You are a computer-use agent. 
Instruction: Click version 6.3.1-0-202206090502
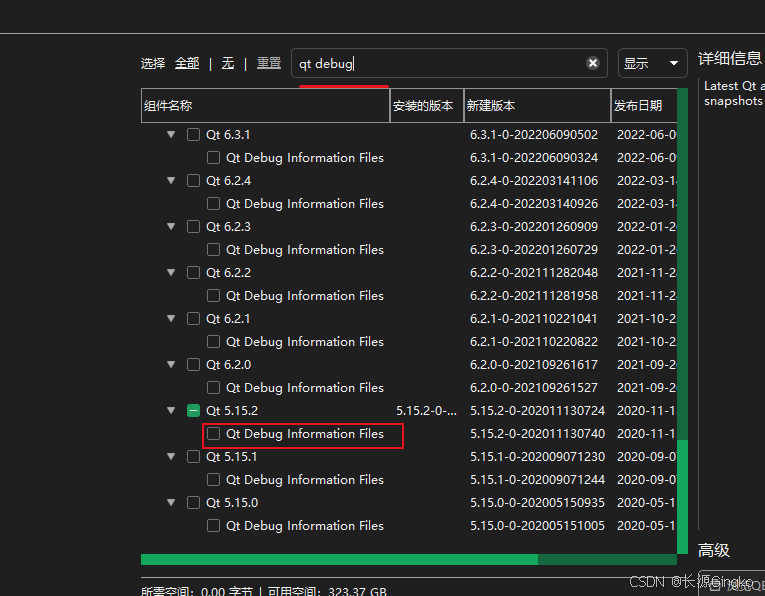pos(534,135)
